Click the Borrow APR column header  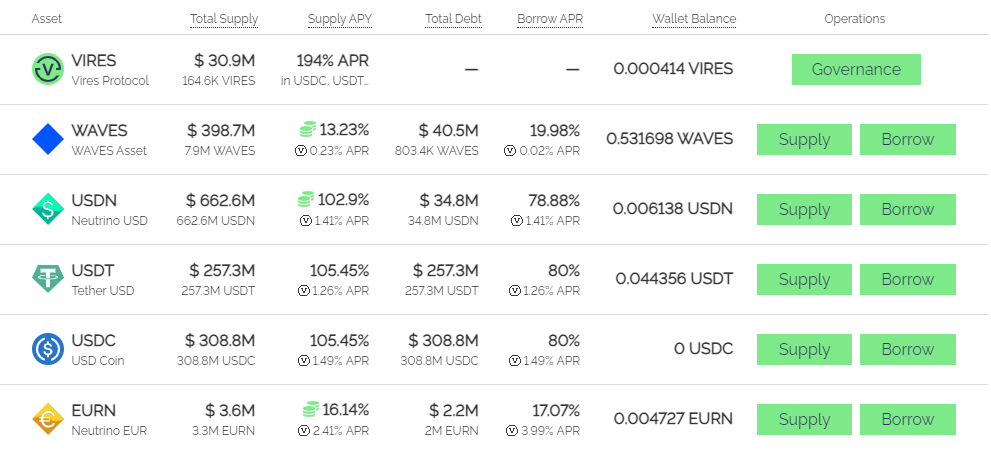(550, 19)
